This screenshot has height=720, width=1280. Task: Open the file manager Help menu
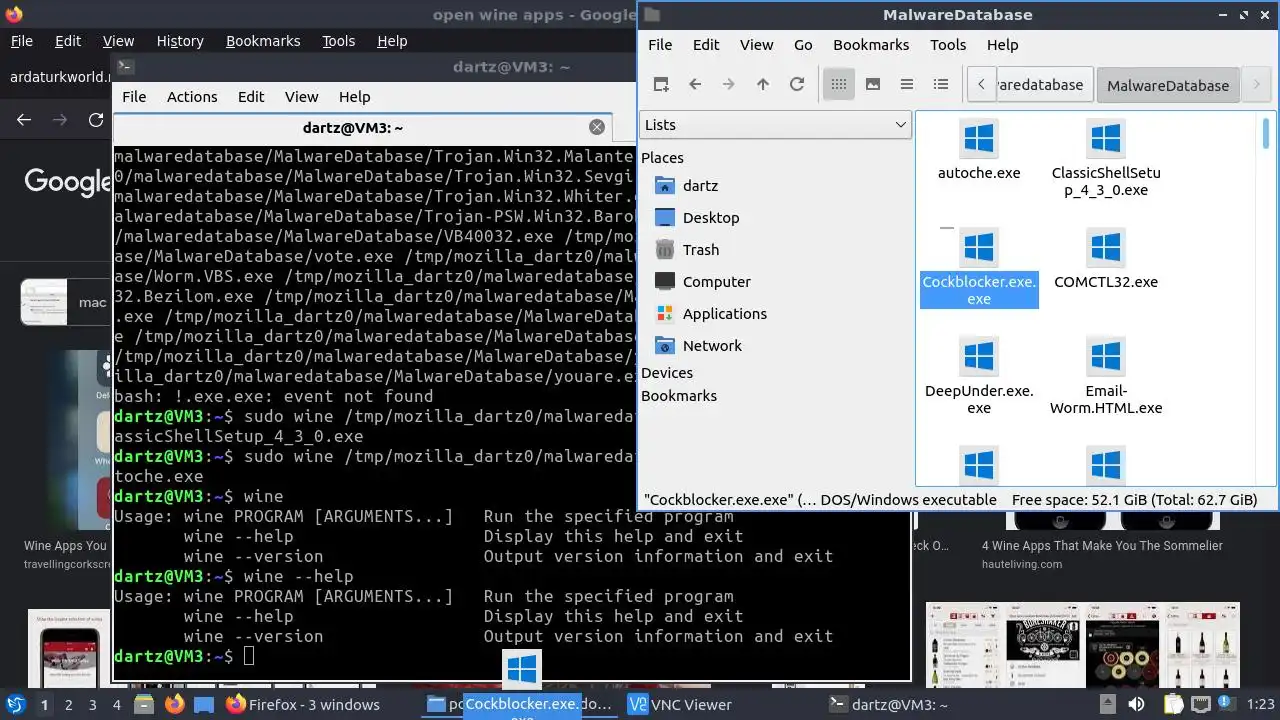coord(1002,45)
